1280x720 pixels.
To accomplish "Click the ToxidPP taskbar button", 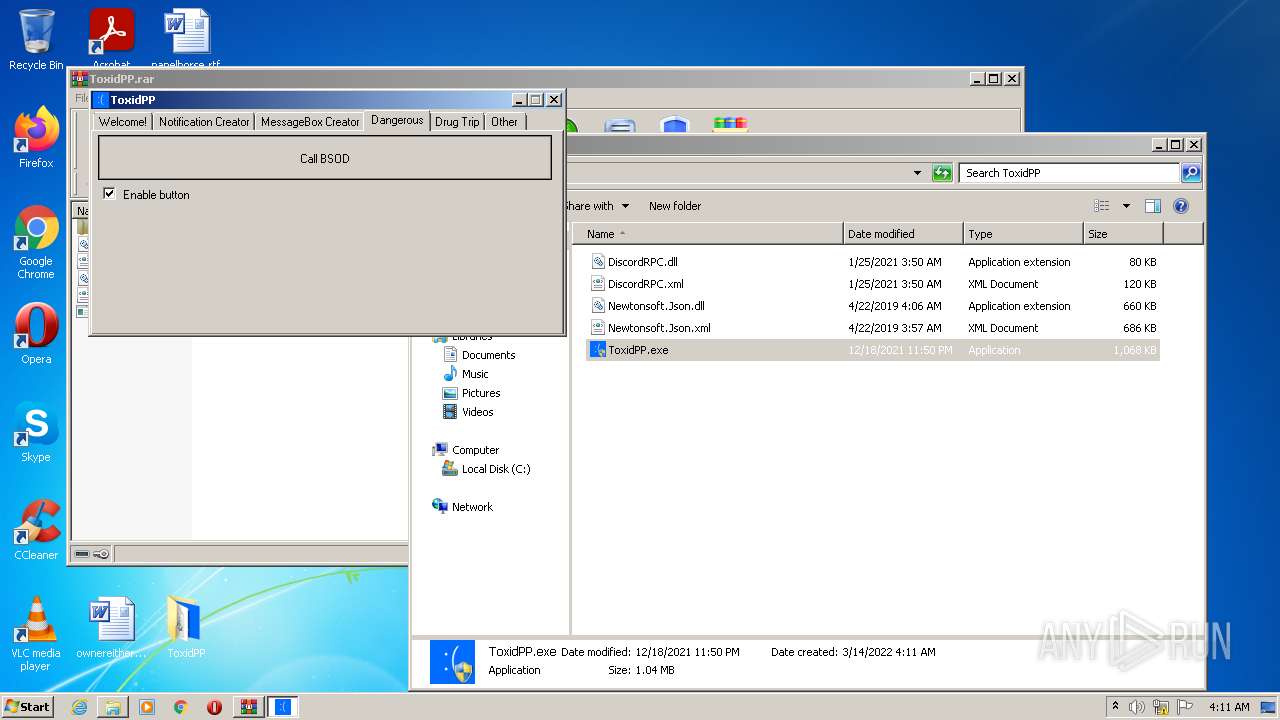I will 283,707.
